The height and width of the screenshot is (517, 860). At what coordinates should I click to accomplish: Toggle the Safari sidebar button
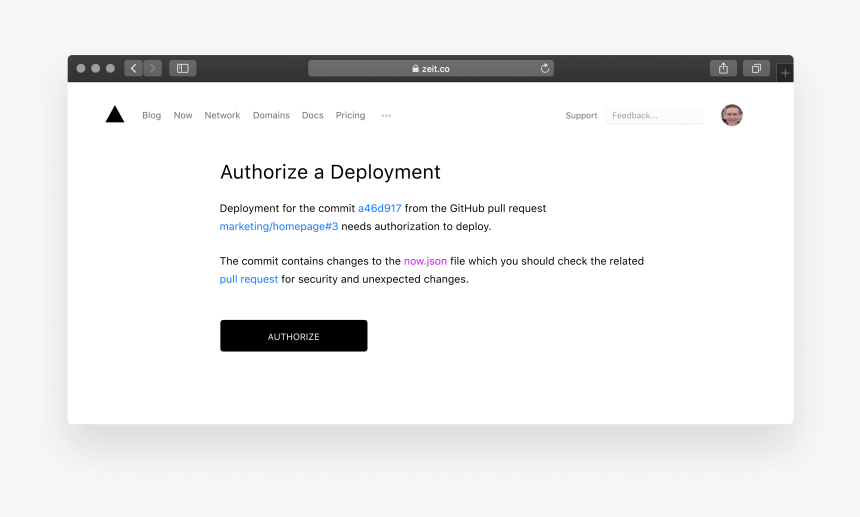(182, 68)
